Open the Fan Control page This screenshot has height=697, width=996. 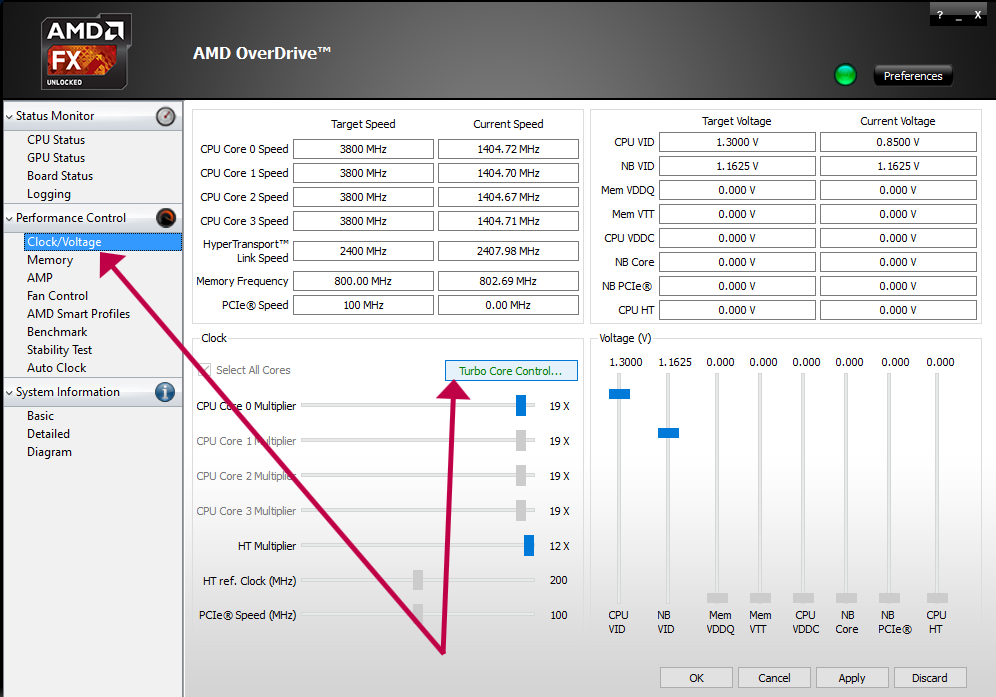tap(57, 296)
